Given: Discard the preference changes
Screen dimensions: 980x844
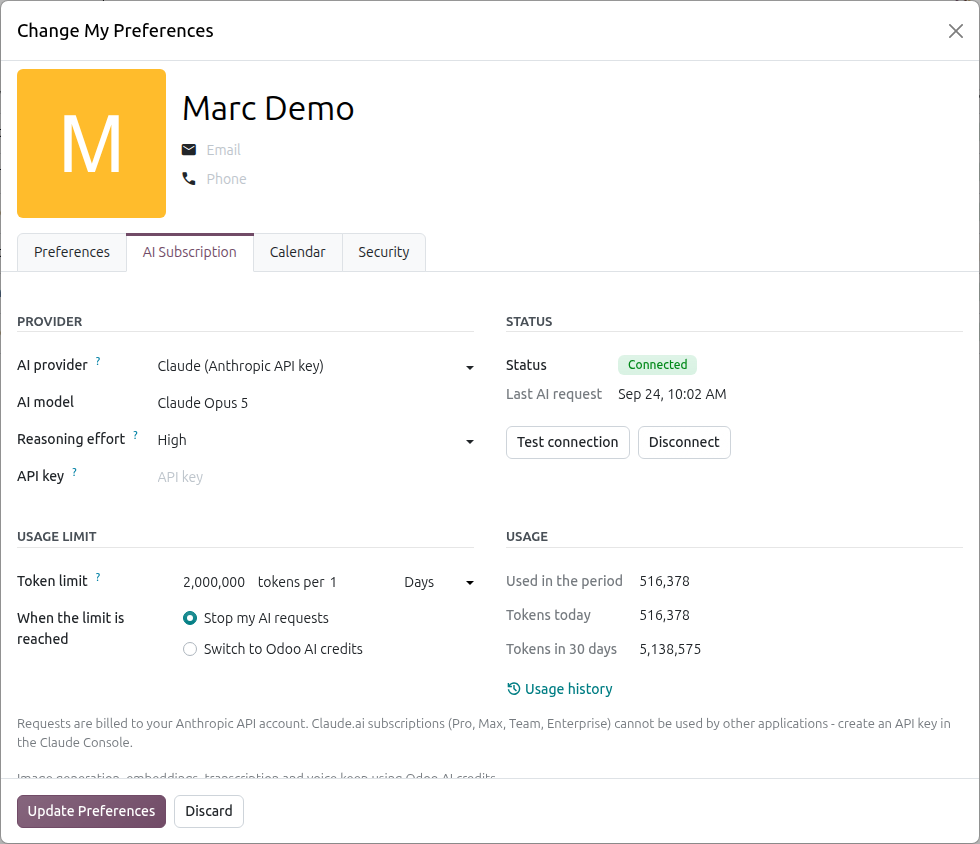Looking at the screenshot, I should (209, 811).
